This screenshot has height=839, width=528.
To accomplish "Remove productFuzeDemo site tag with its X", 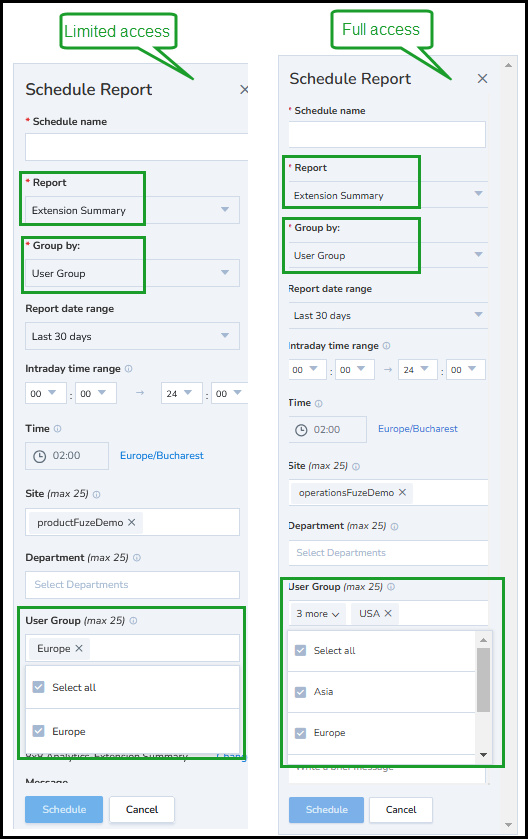I will point(132,522).
